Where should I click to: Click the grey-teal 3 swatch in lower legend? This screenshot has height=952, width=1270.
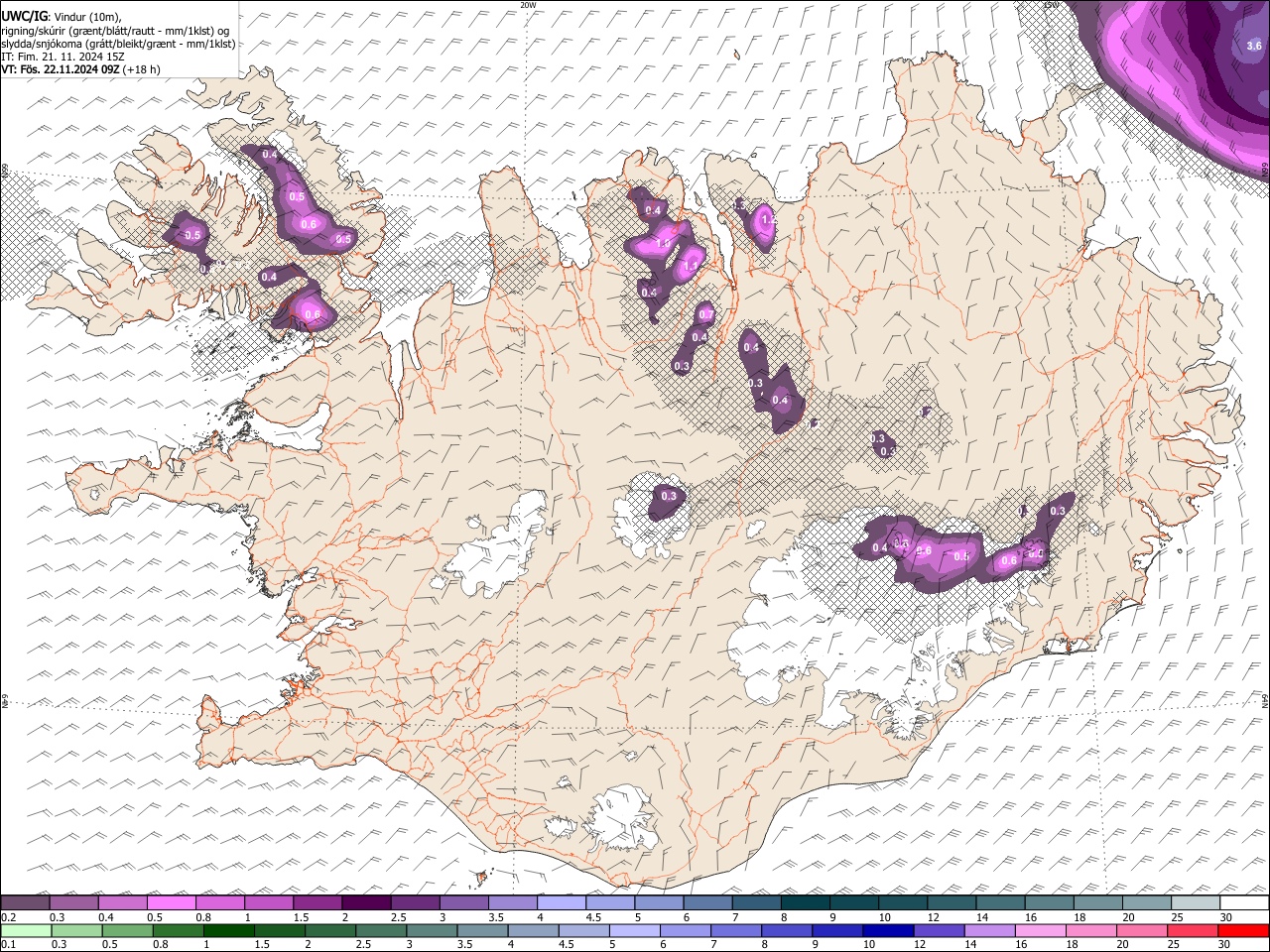[432, 930]
